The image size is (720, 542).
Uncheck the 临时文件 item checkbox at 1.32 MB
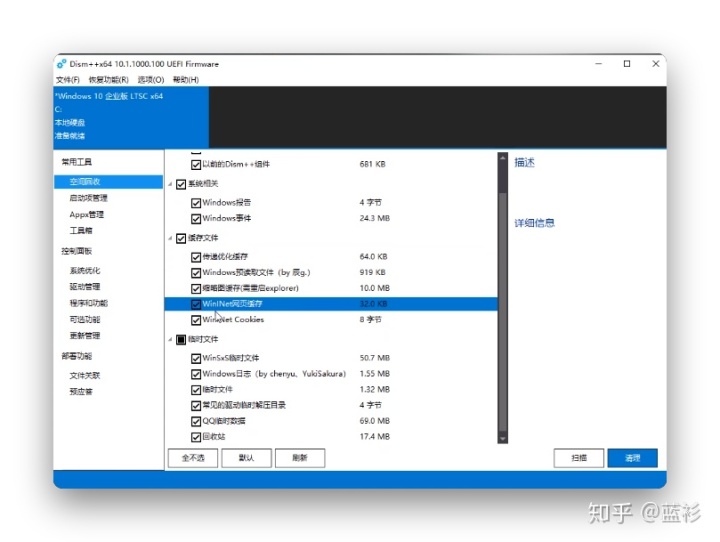click(196, 390)
